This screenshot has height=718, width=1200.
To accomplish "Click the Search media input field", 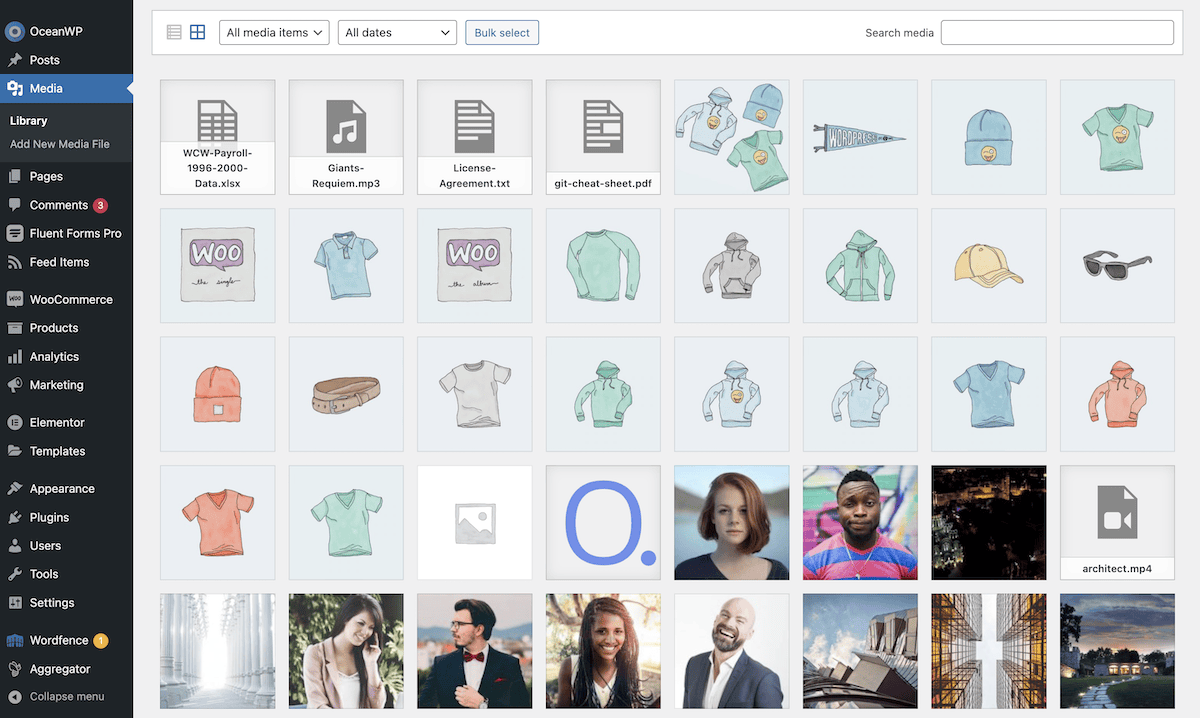I will coord(1057,33).
